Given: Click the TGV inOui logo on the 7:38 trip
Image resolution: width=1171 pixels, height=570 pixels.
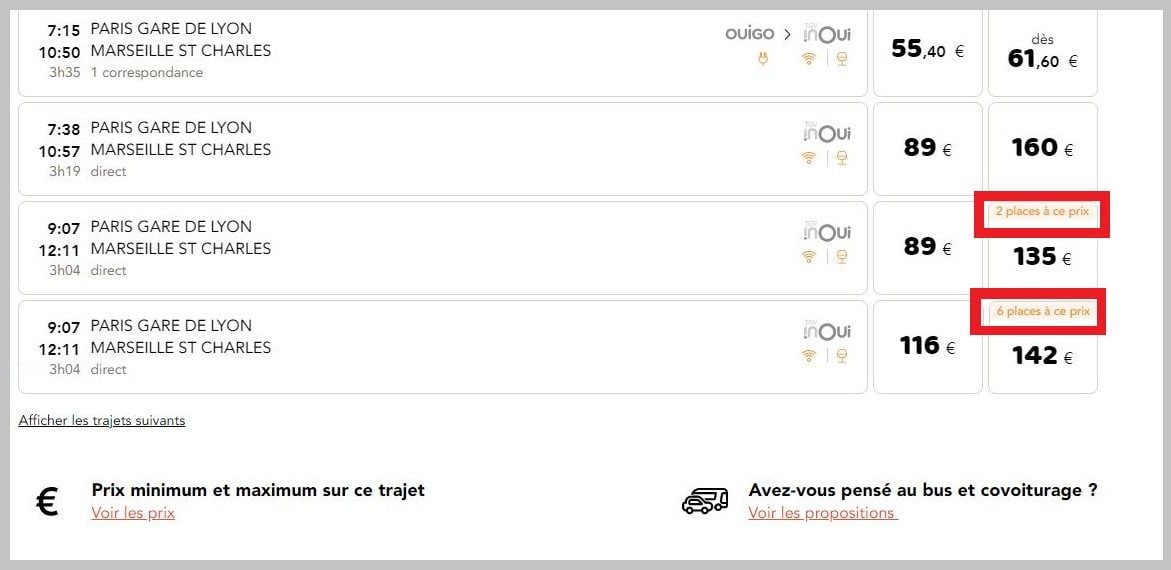Looking at the screenshot, I should (x=827, y=132).
